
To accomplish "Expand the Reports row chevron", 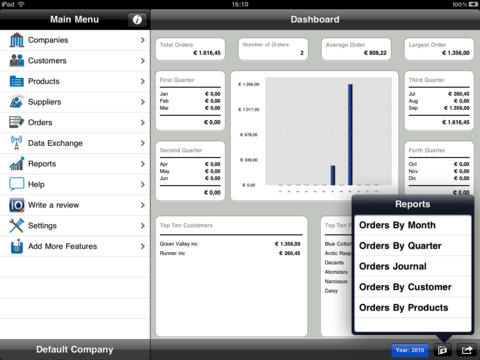I will pyautogui.click(x=143, y=164).
